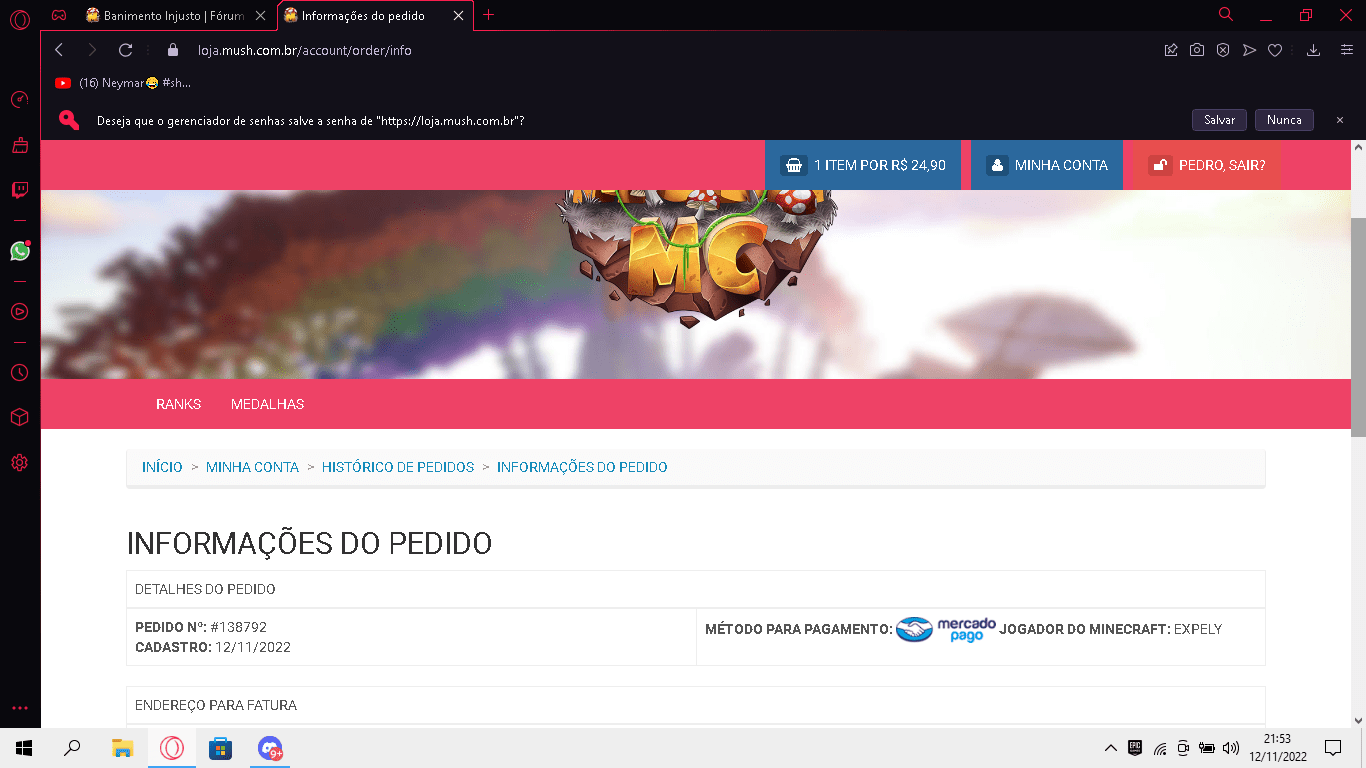The image size is (1366, 768).
Task: Open Wi-Fi network tray icon
Action: point(1160,748)
